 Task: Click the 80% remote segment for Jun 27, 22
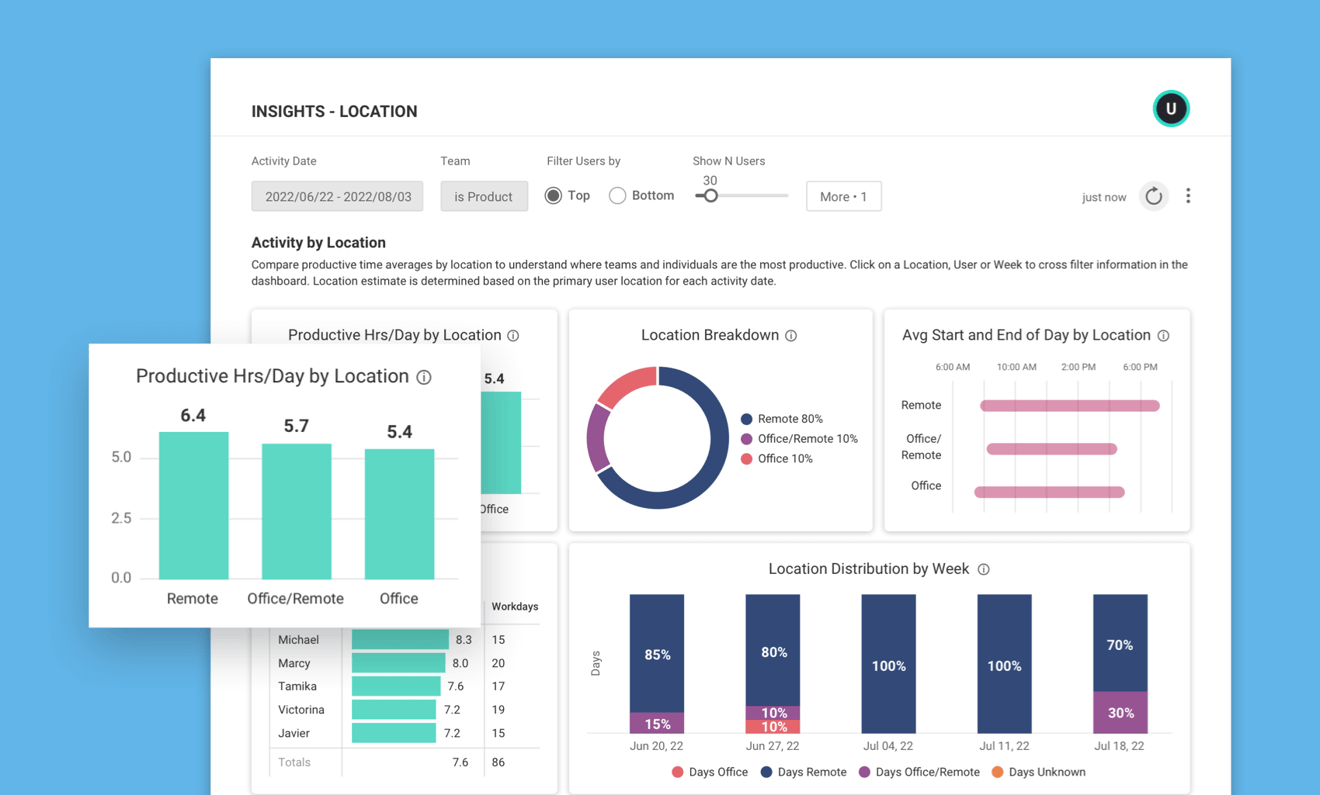[773, 650]
